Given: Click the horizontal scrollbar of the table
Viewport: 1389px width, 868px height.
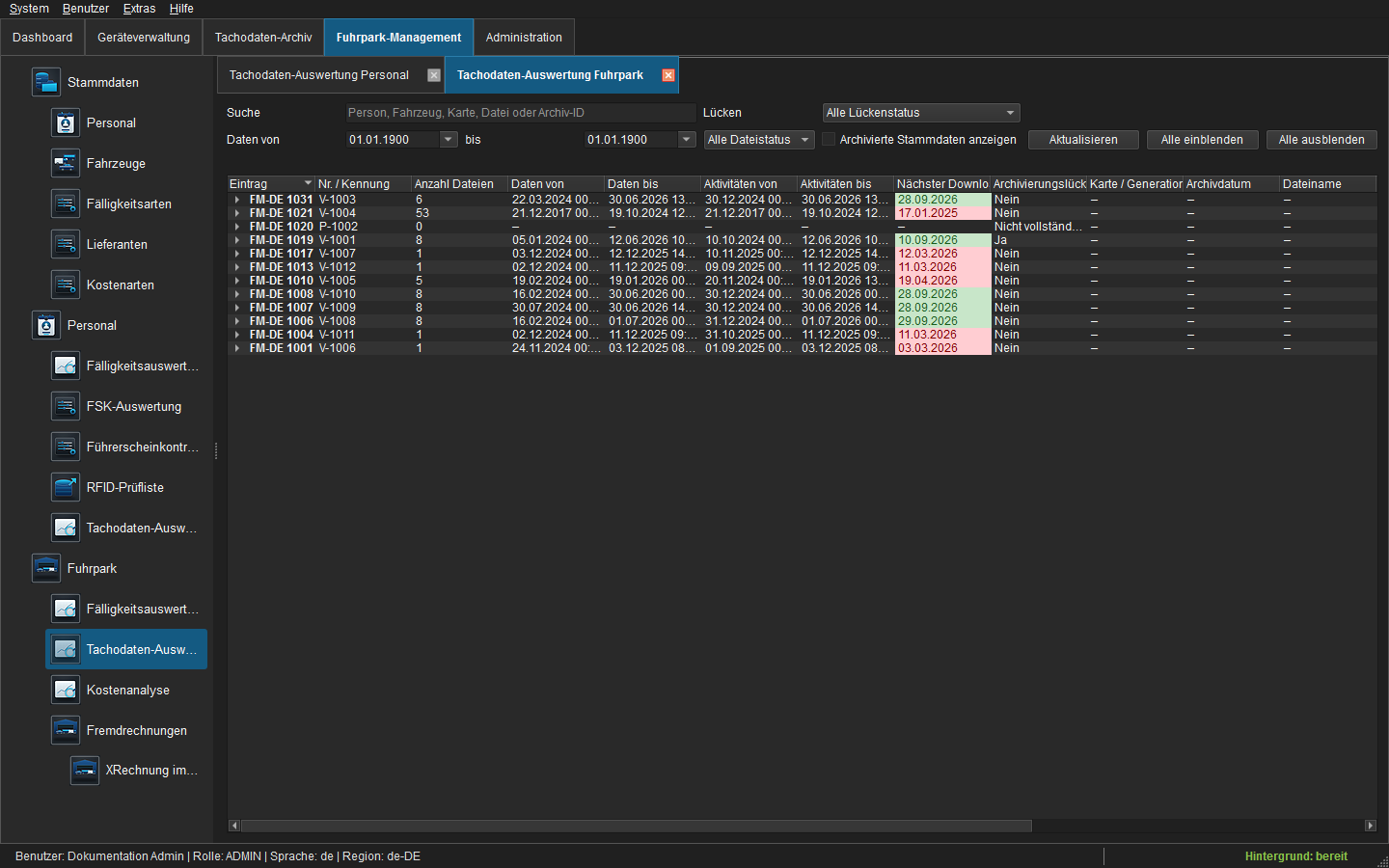Looking at the screenshot, I should (x=637, y=826).
